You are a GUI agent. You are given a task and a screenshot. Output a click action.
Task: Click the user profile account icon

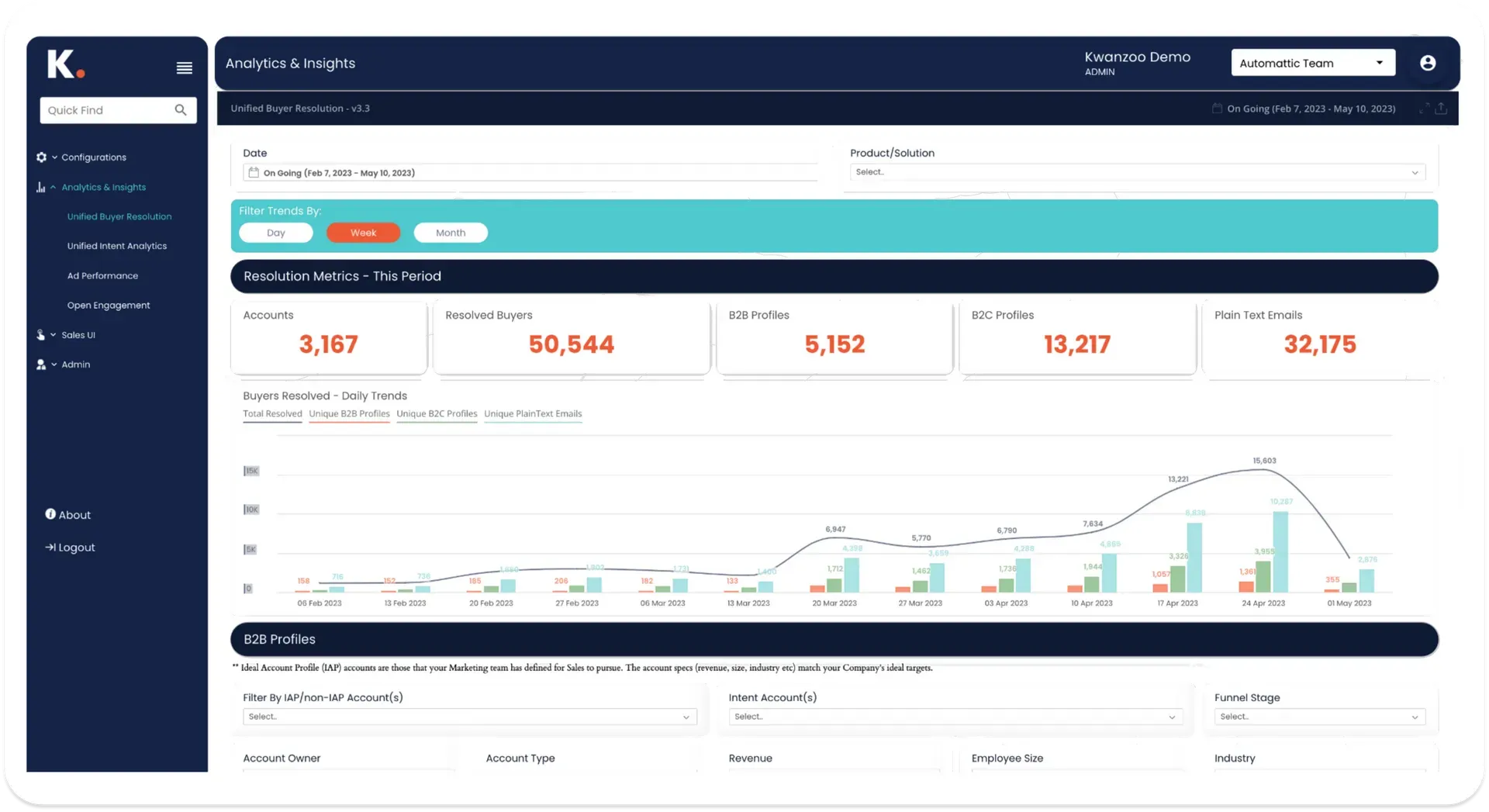click(x=1427, y=63)
